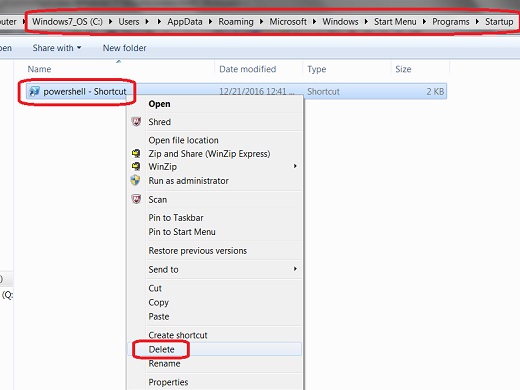The width and height of the screenshot is (520, 390).
Task: Expand arrow after Microsoft breadcrumb
Action: pos(314,22)
